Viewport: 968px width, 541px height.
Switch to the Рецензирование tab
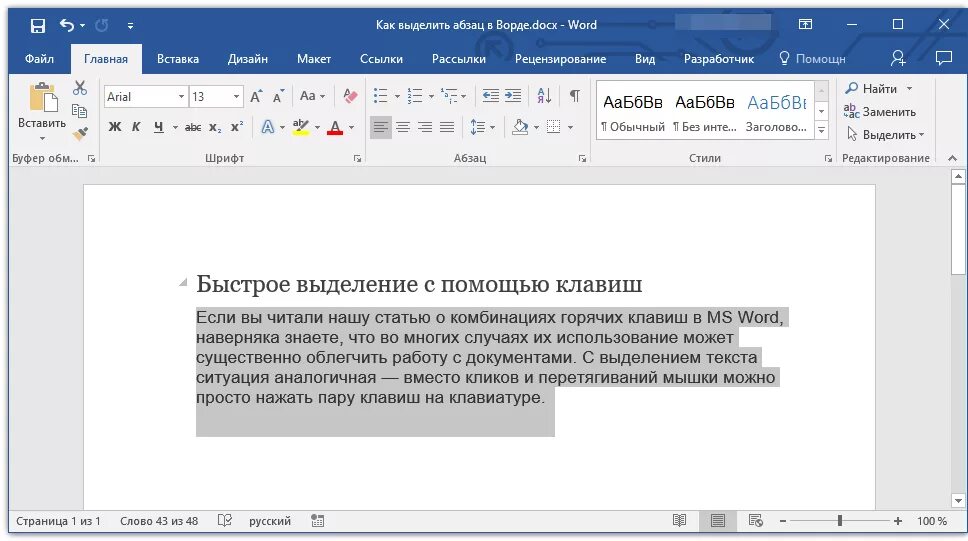point(561,59)
